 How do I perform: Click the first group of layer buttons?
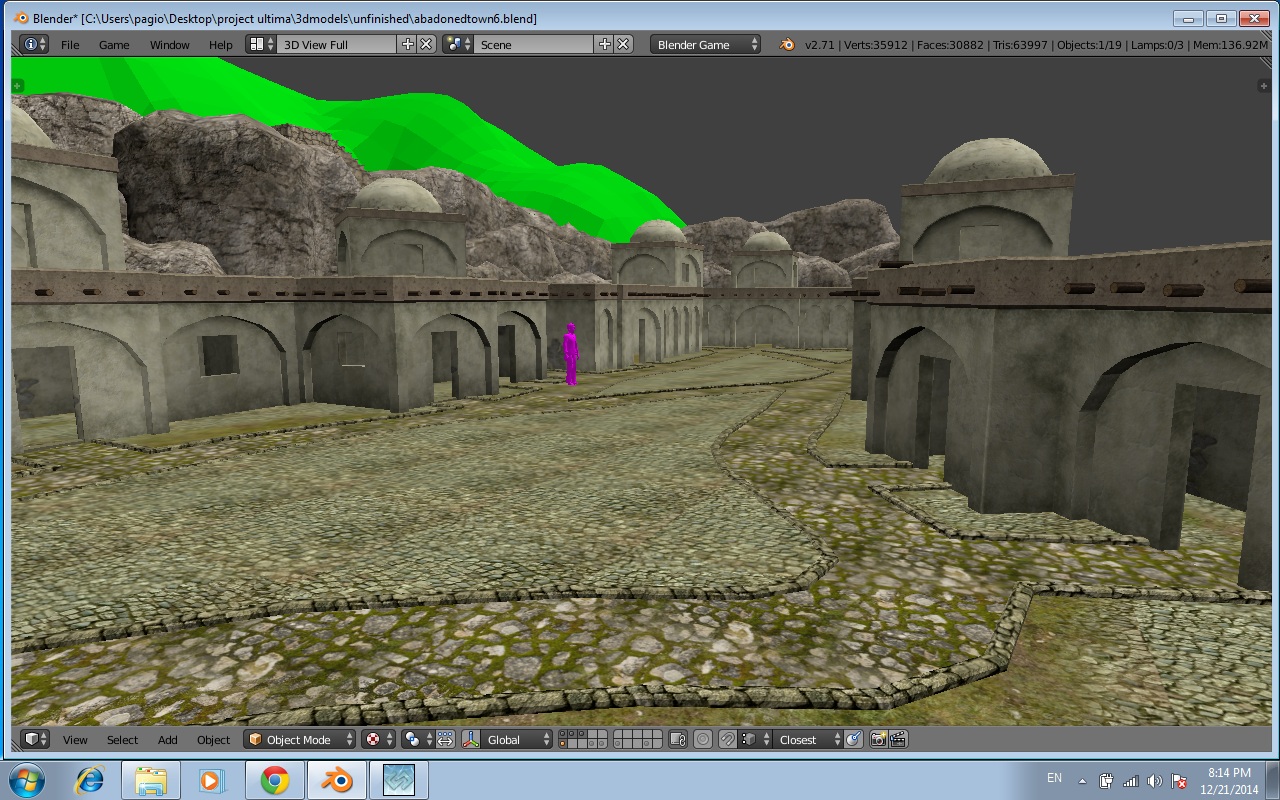point(583,739)
